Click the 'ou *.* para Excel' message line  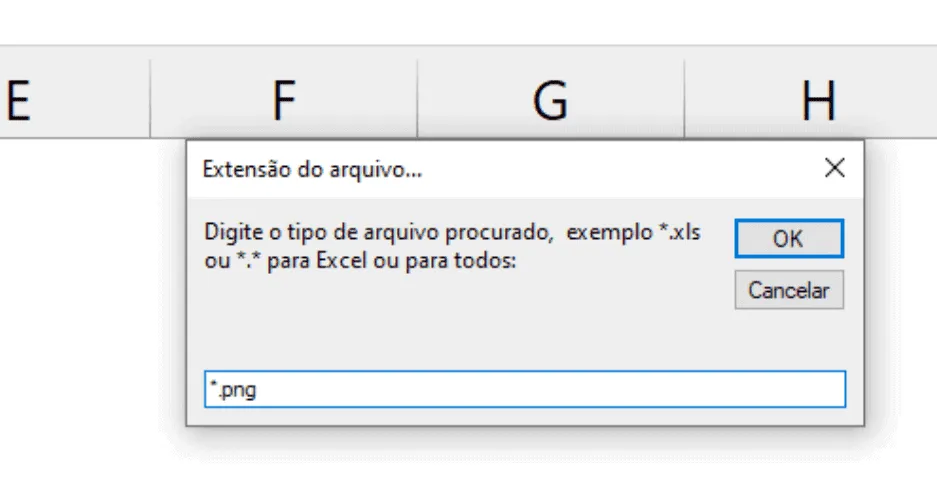360,261
